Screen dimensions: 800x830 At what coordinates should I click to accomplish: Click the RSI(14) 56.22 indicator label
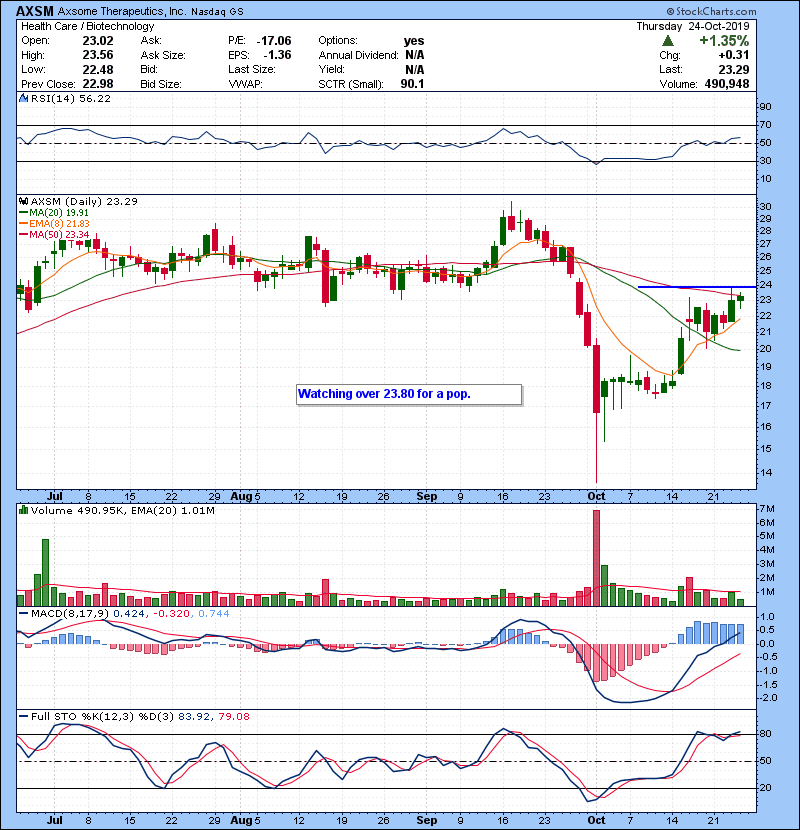(71, 98)
